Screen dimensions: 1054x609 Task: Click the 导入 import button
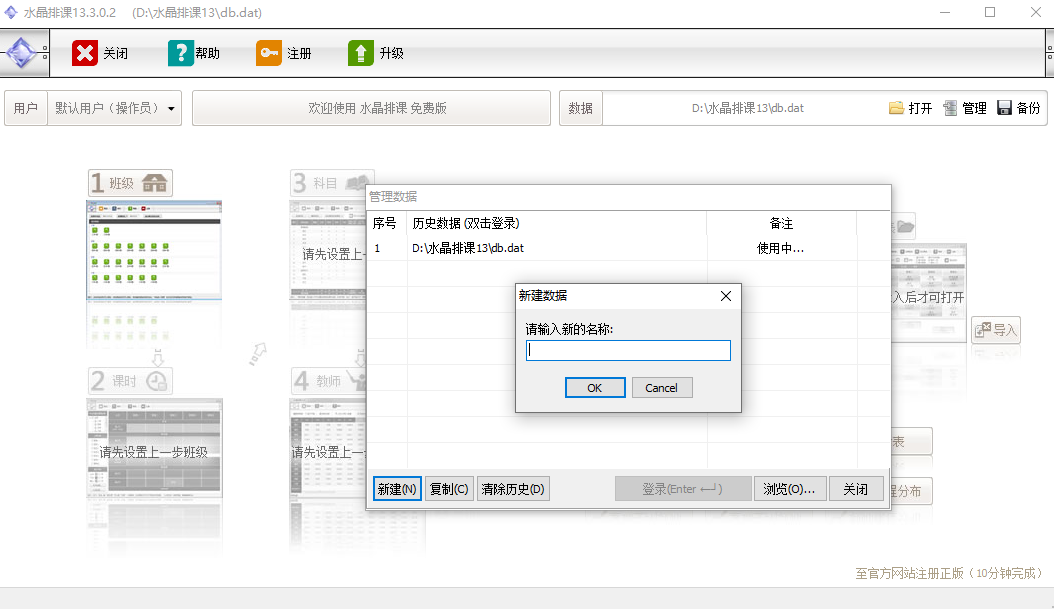996,330
